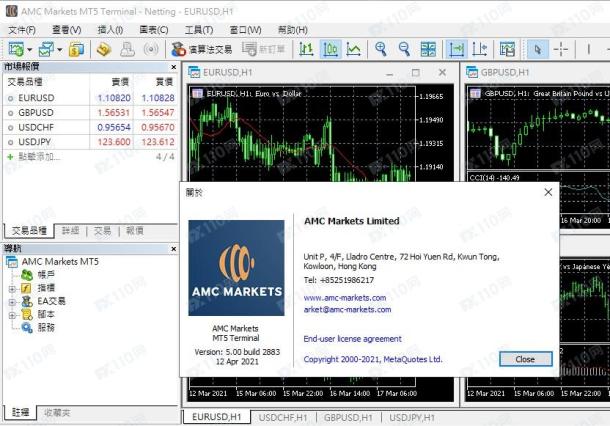Open the 查看(V) menu
The height and width of the screenshot is (426, 610).
pyautogui.click(x=67, y=30)
